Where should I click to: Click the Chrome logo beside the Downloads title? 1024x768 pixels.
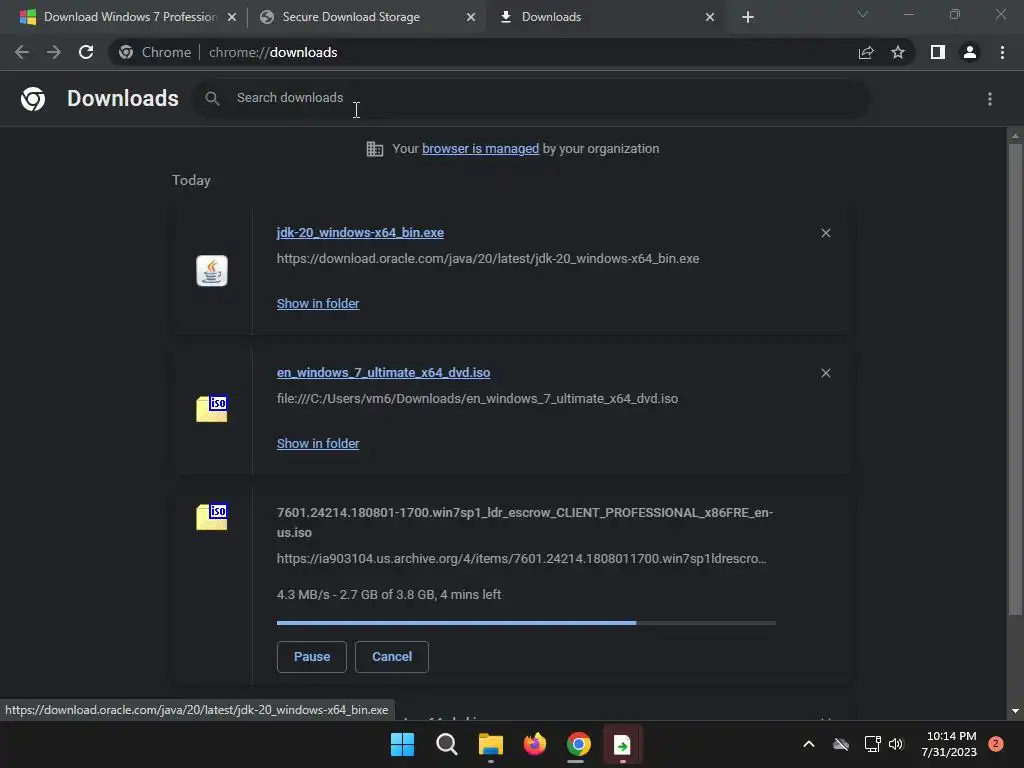[33, 99]
